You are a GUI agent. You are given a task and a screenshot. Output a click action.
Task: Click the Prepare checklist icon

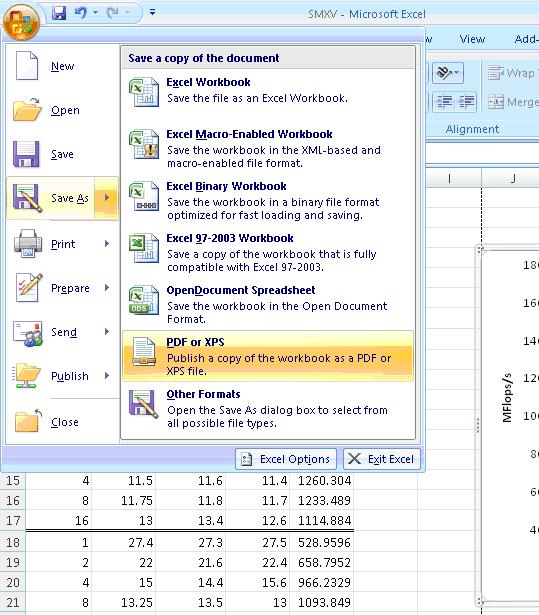29,287
